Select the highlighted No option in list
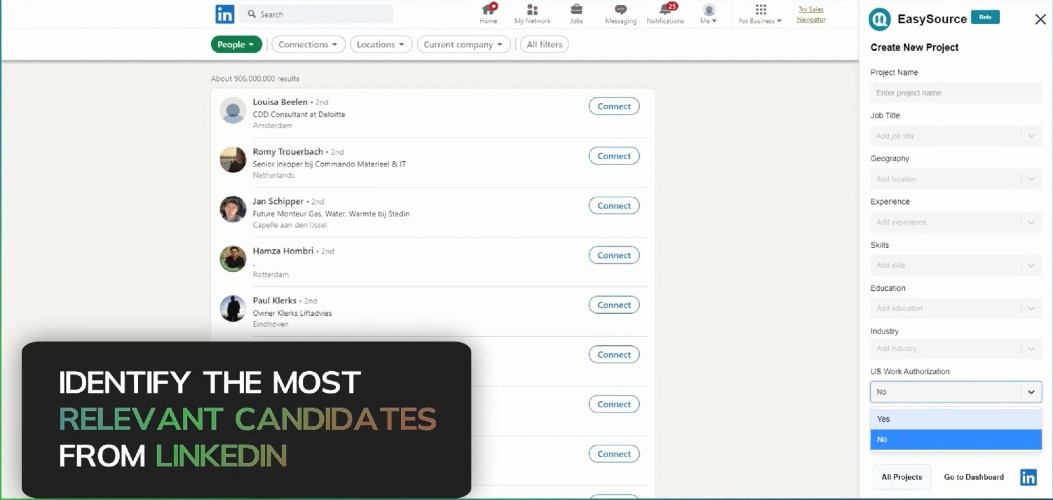 point(956,440)
